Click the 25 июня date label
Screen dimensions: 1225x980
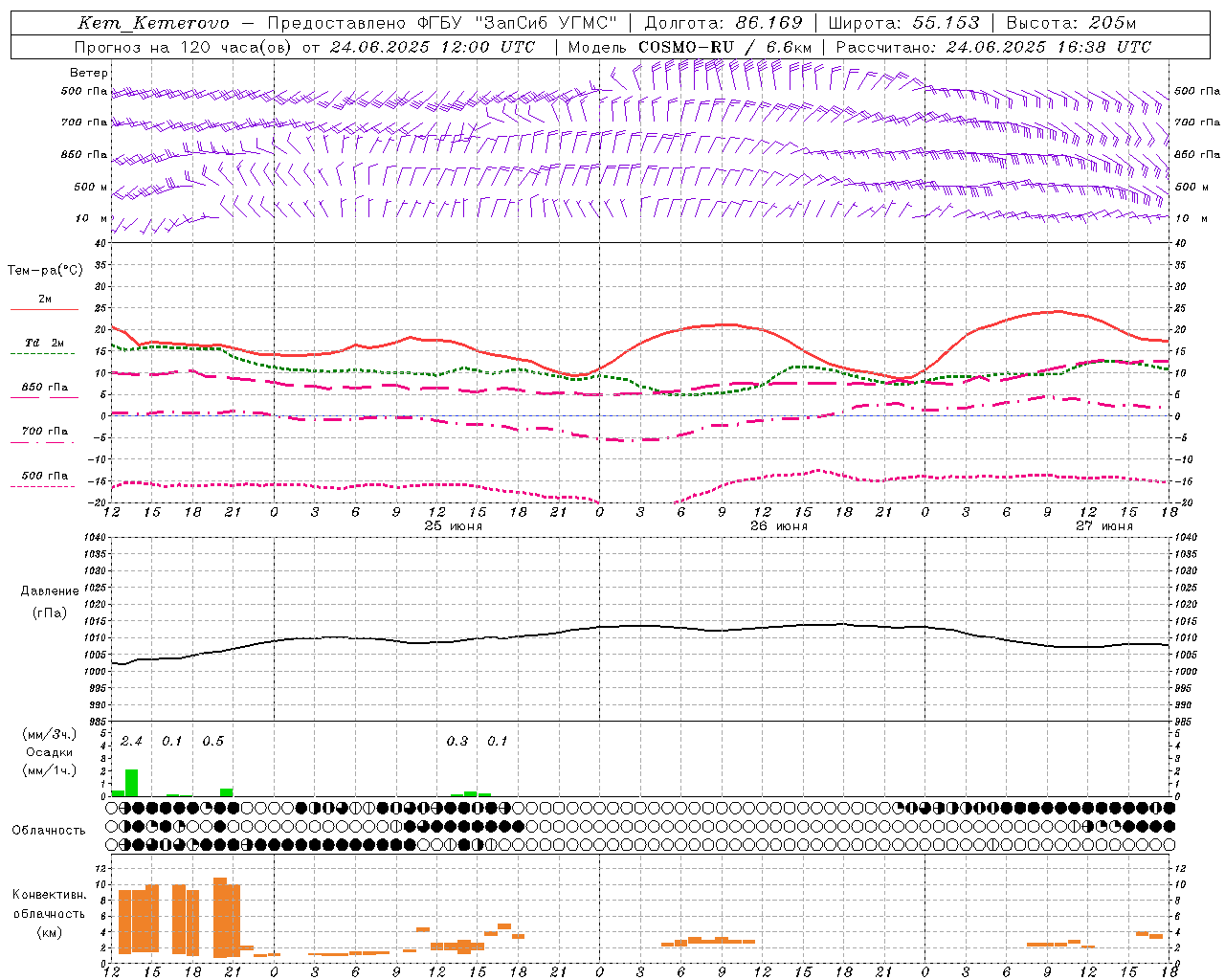point(454,526)
